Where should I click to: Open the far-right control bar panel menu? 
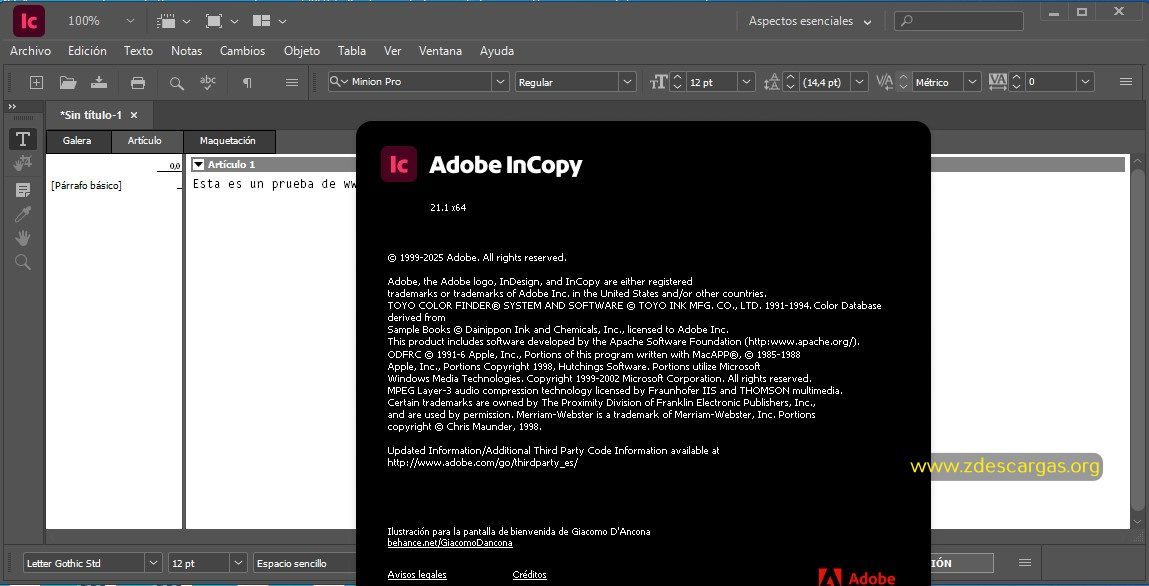[1126, 82]
